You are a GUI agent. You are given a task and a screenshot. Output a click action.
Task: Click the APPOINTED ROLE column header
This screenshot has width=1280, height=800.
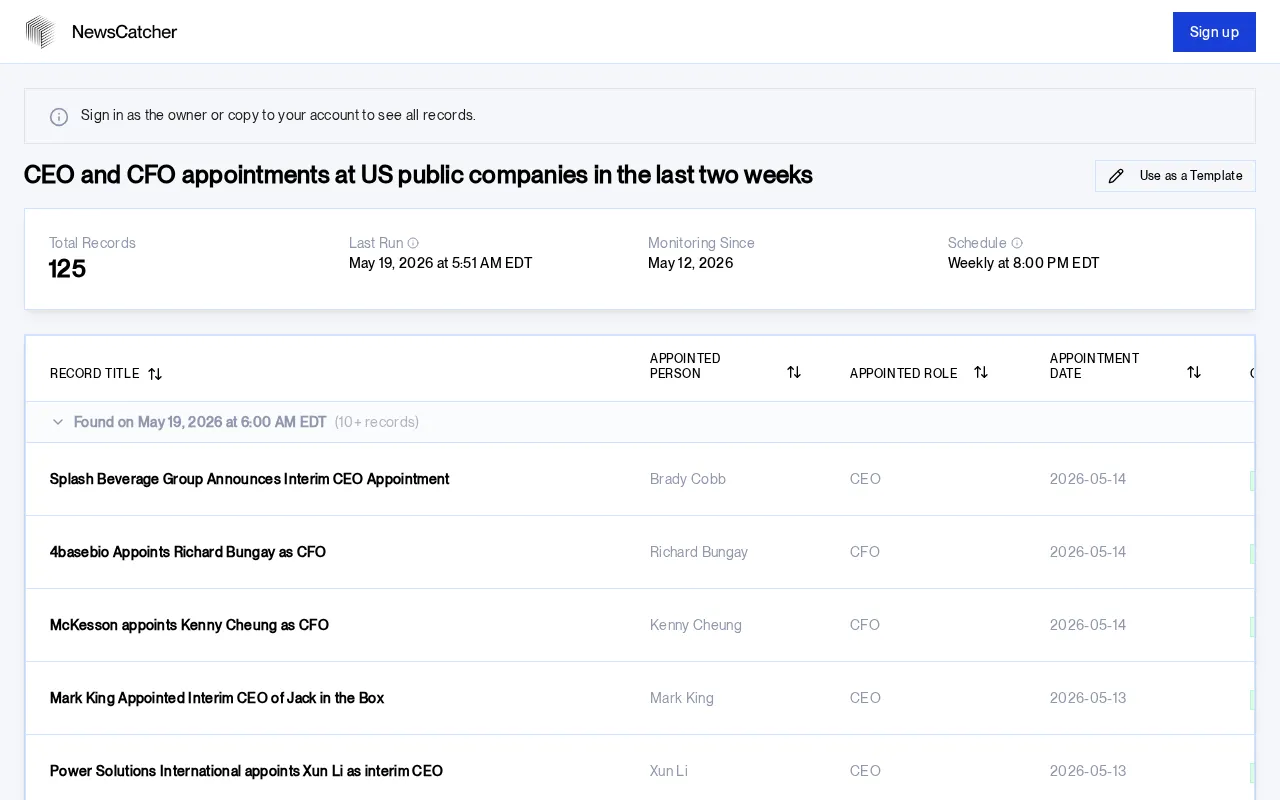[903, 374]
